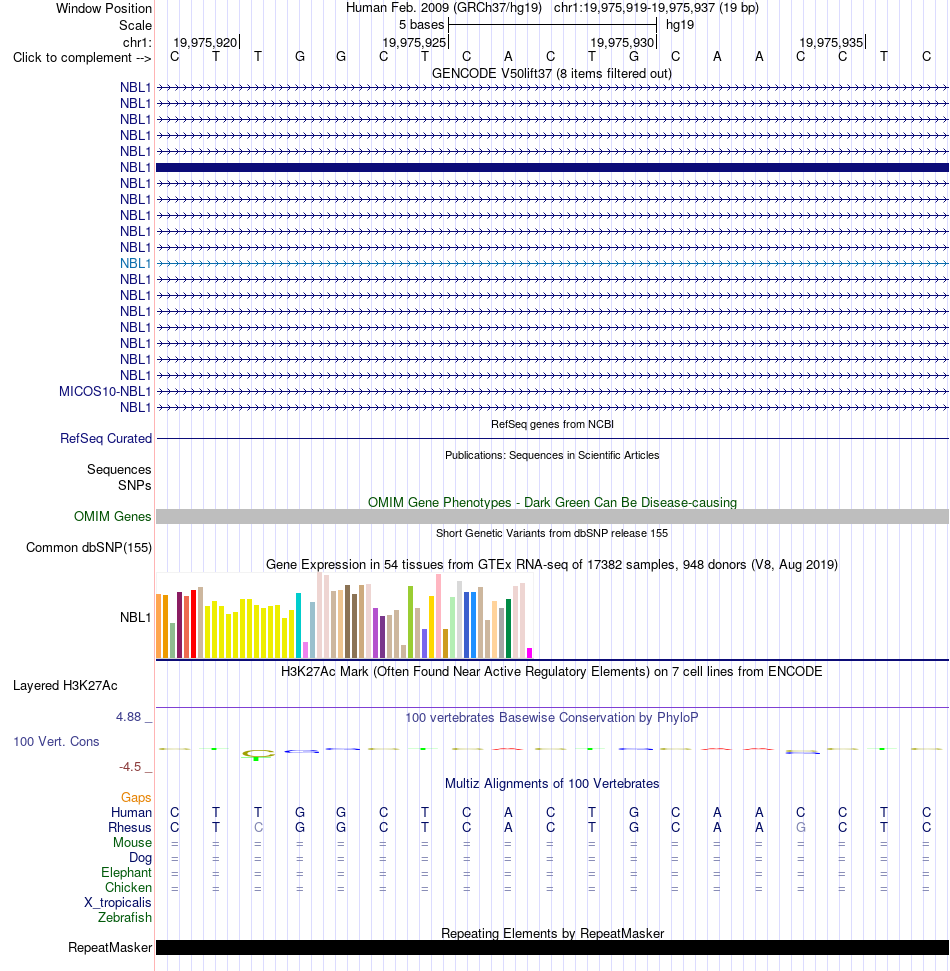This screenshot has width=950, height=971.
Task: Click the yellow-green PhyloP loop
Action: (x=258, y=754)
